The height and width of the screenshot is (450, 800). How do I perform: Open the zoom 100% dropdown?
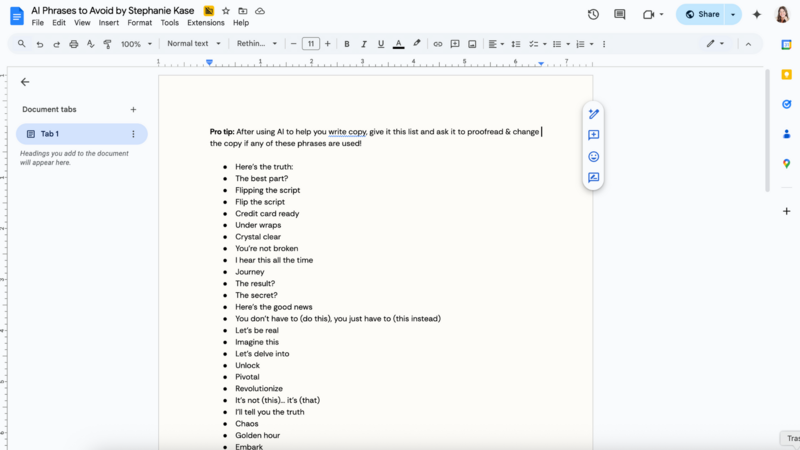coord(136,44)
